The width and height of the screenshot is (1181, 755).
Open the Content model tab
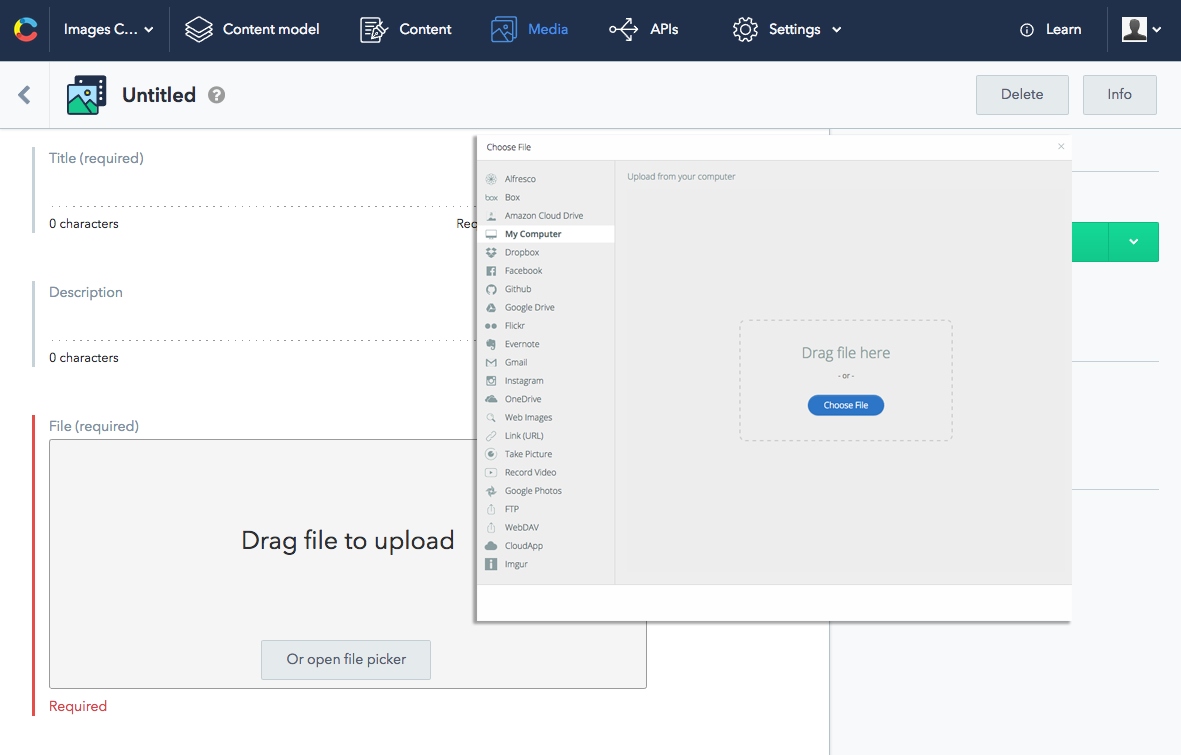(x=252, y=29)
